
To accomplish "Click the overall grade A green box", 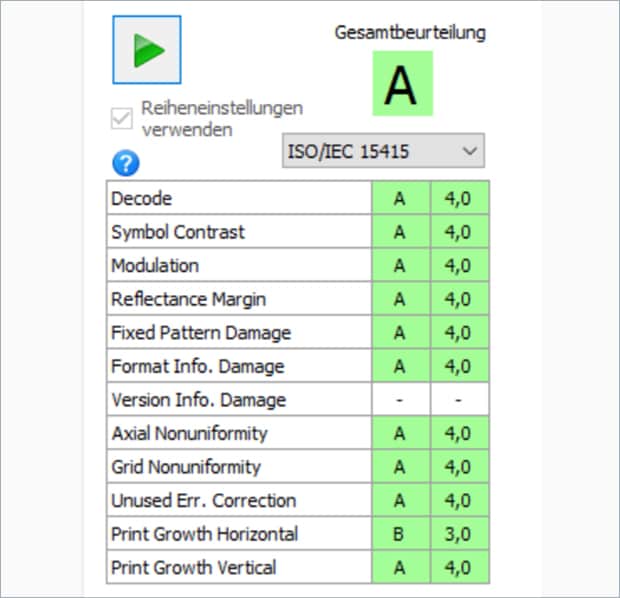I will 401,84.
